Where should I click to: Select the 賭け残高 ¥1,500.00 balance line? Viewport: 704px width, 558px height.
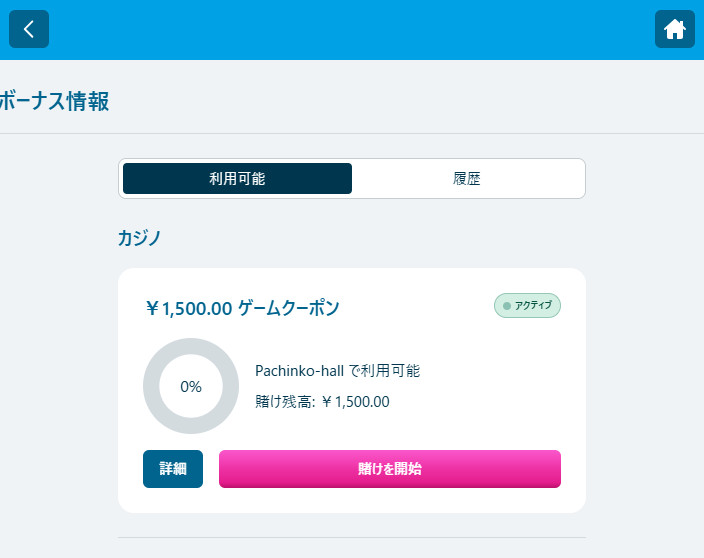pos(322,401)
